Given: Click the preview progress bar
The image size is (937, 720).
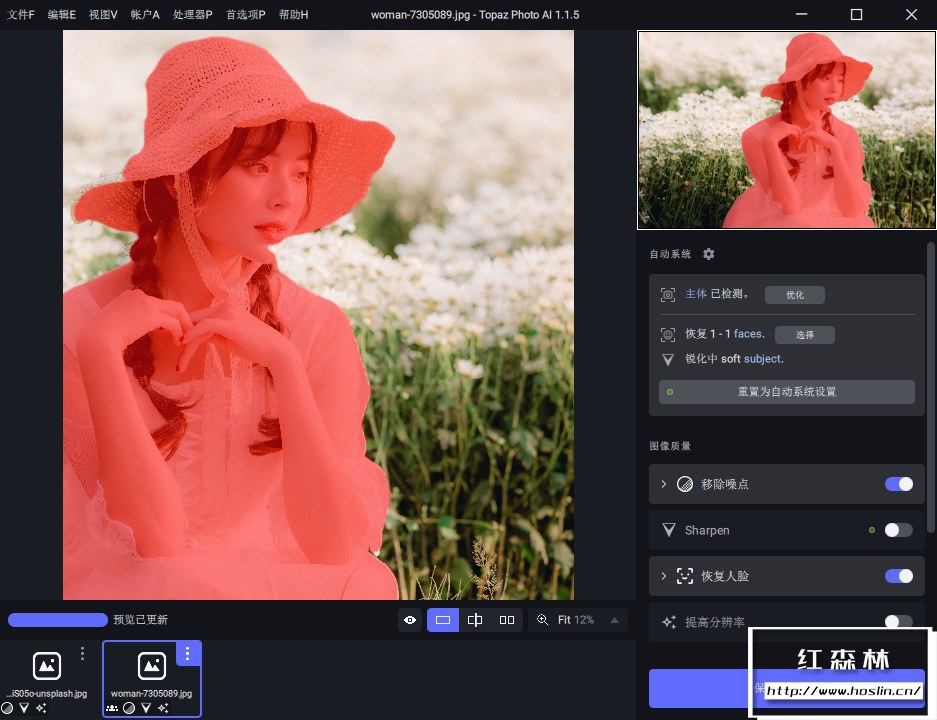Looking at the screenshot, I should (57, 620).
